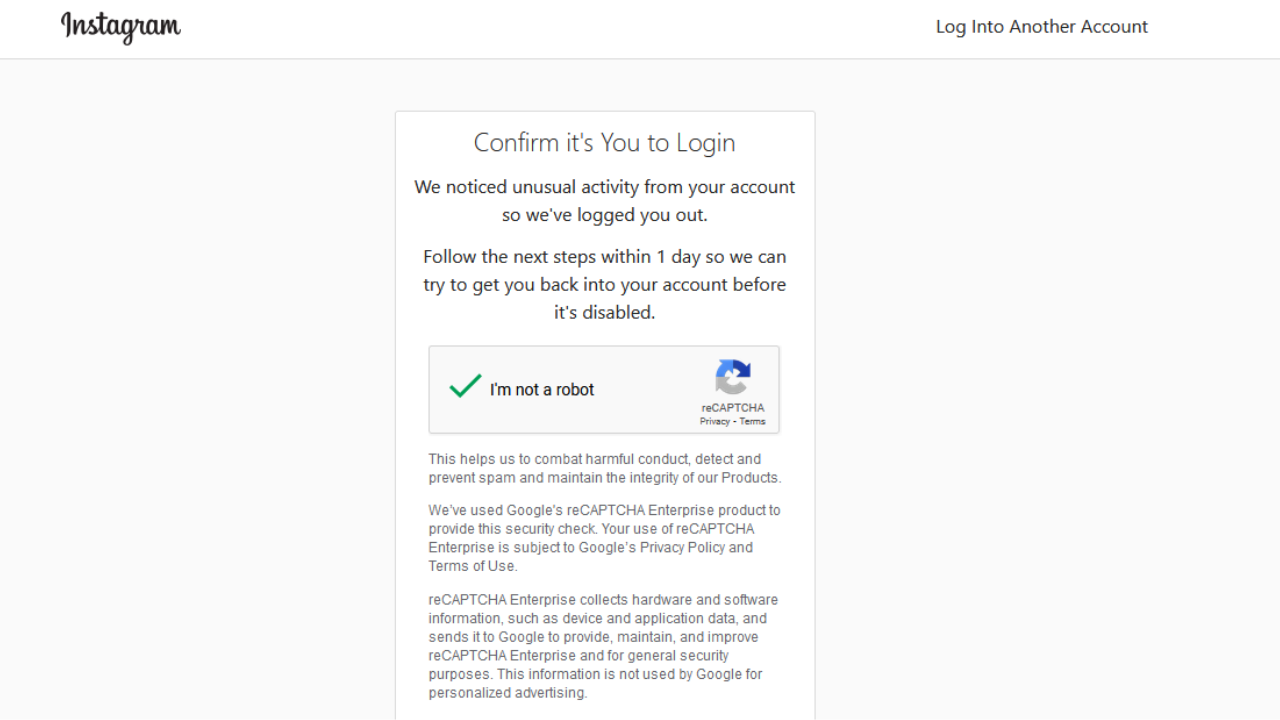Click the green checkmark icon

pos(465,386)
